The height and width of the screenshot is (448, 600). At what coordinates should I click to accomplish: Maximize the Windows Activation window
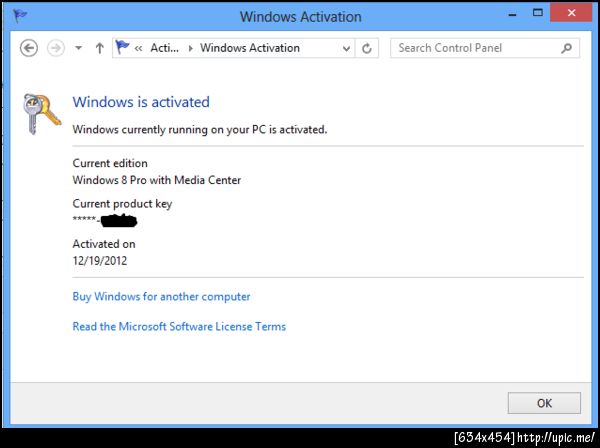pos(538,13)
